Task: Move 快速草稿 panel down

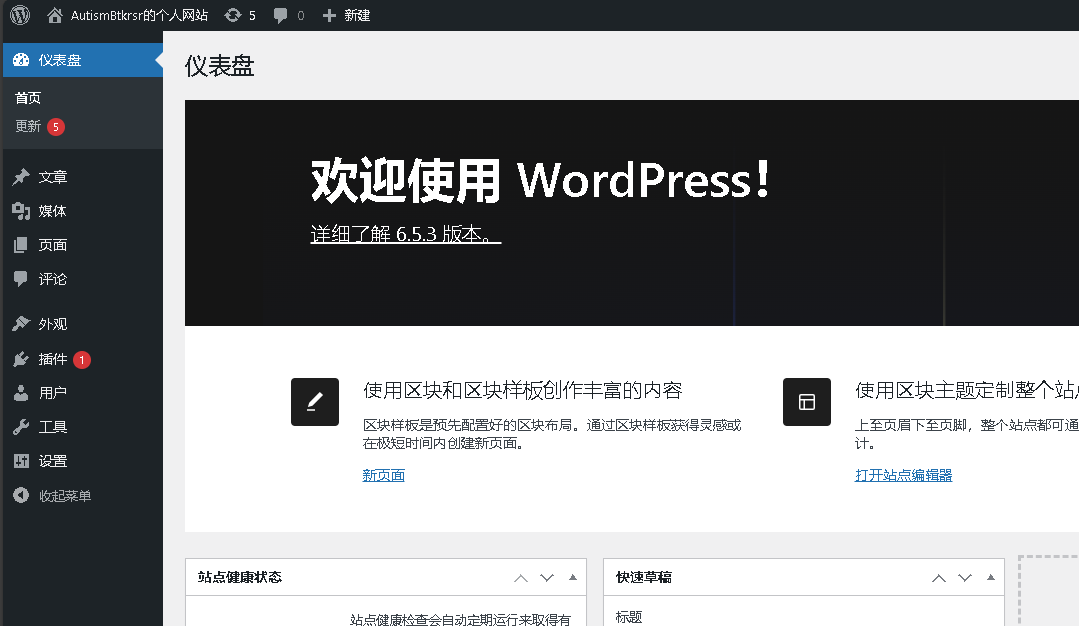Action: (x=965, y=578)
